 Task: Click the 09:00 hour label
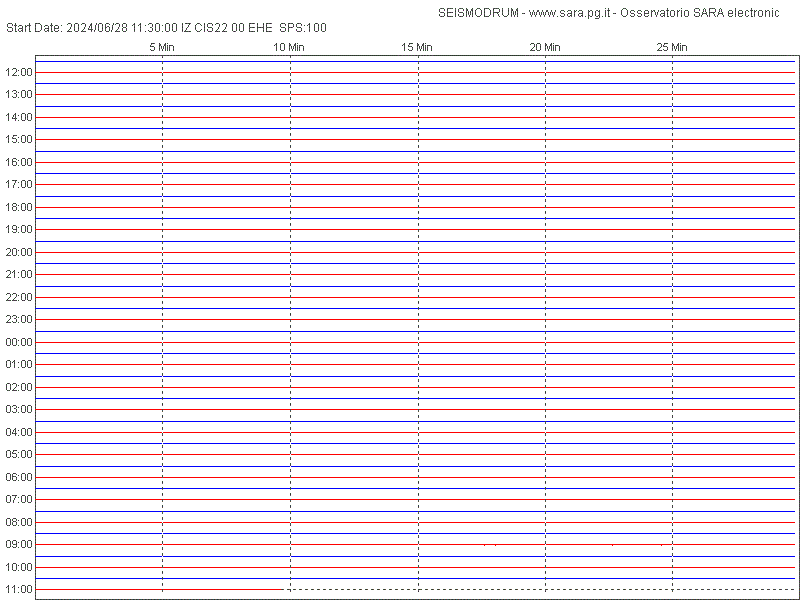point(18,544)
